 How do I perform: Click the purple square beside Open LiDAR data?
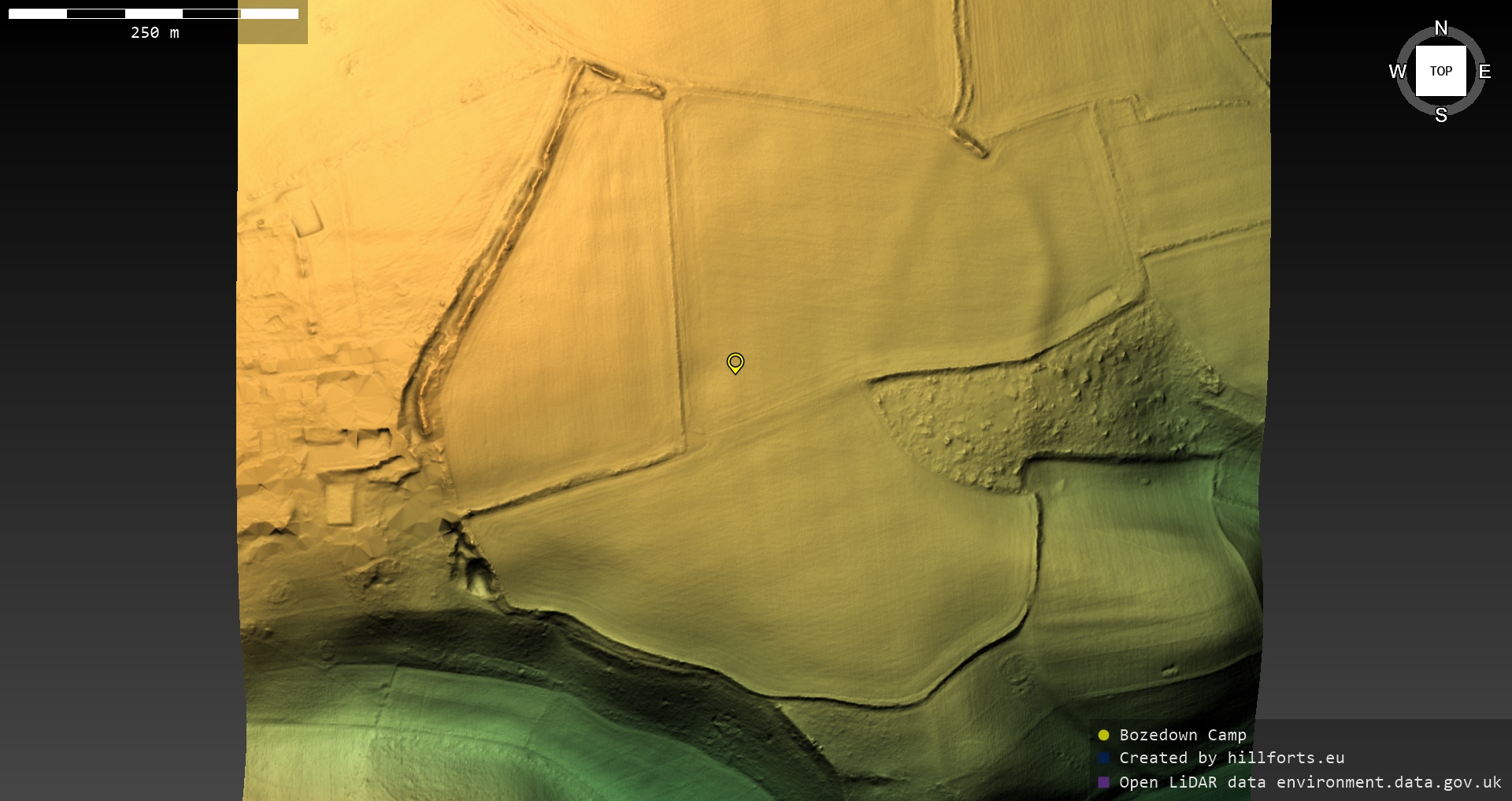click(x=1103, y=782)
